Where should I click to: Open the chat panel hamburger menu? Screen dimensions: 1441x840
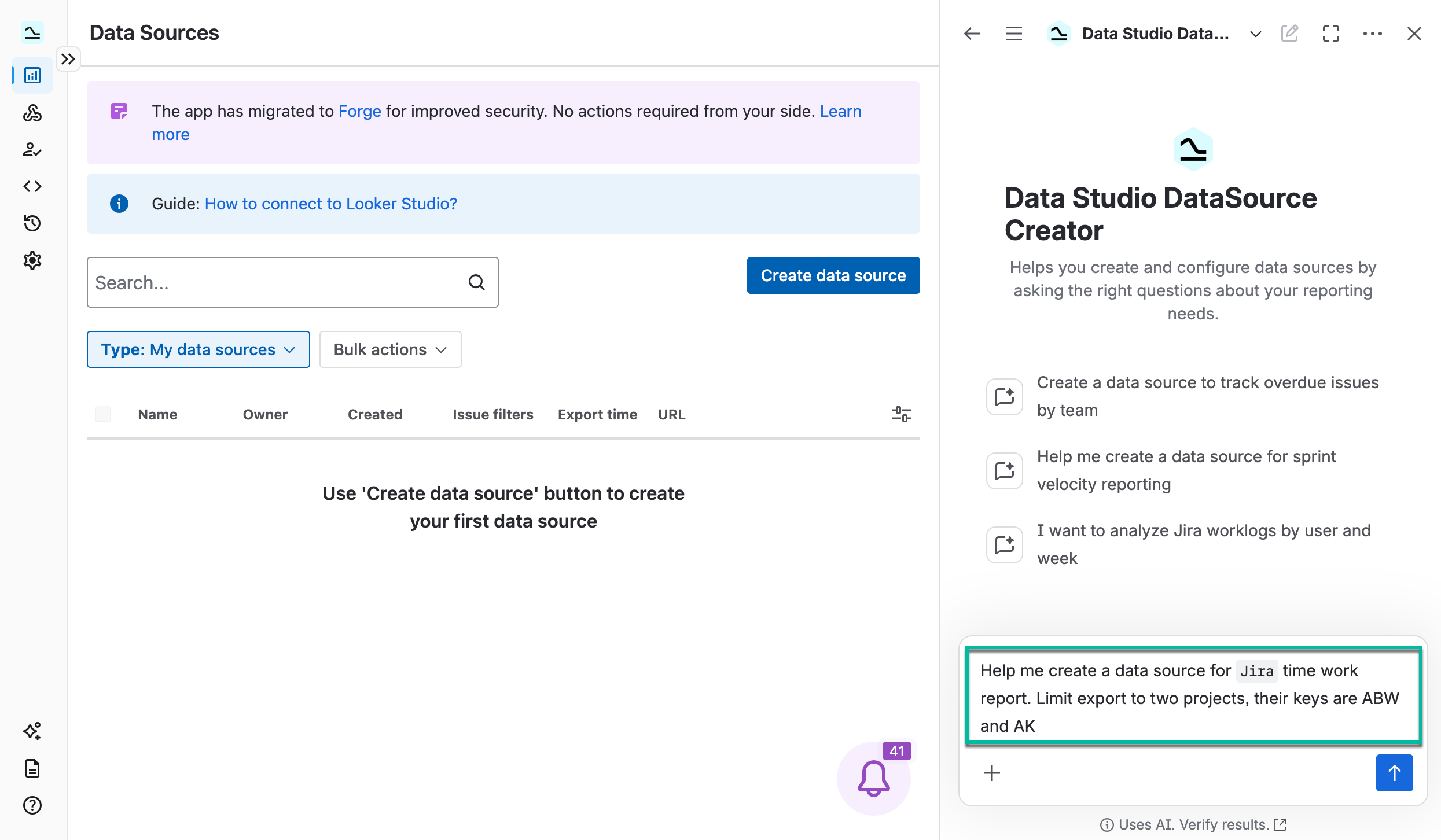(x=1014, y=34)
